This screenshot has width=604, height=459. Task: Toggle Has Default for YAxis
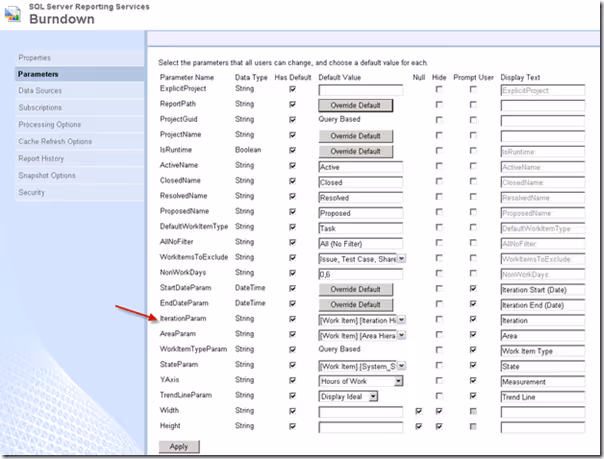(293, 380)
